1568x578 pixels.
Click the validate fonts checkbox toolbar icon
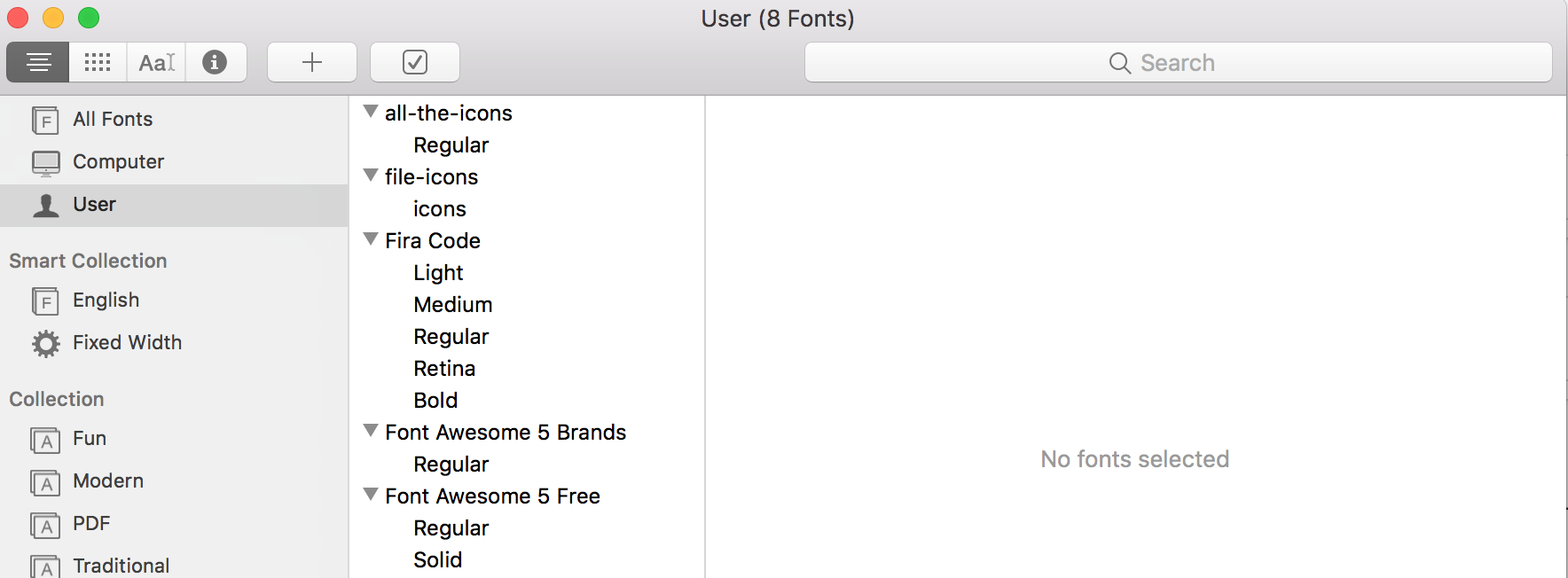point(414,62)
